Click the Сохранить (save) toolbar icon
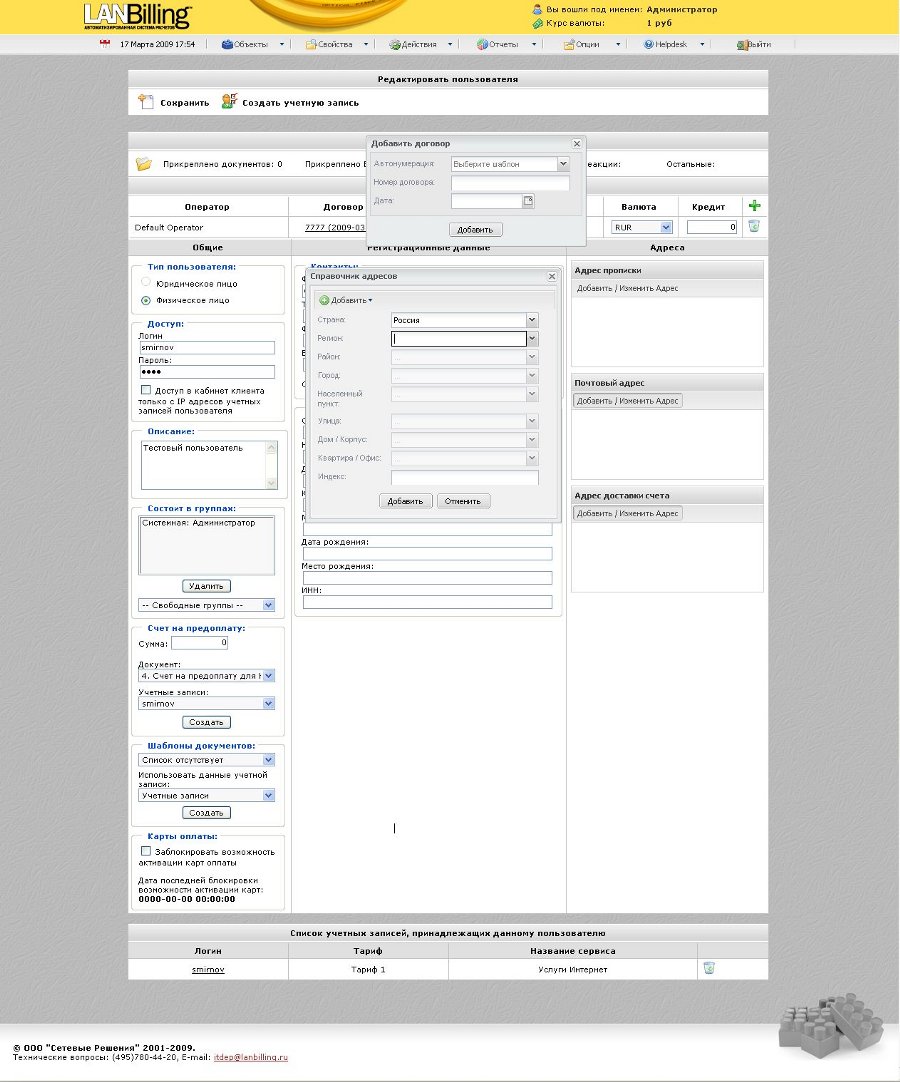 pos(143,103)
